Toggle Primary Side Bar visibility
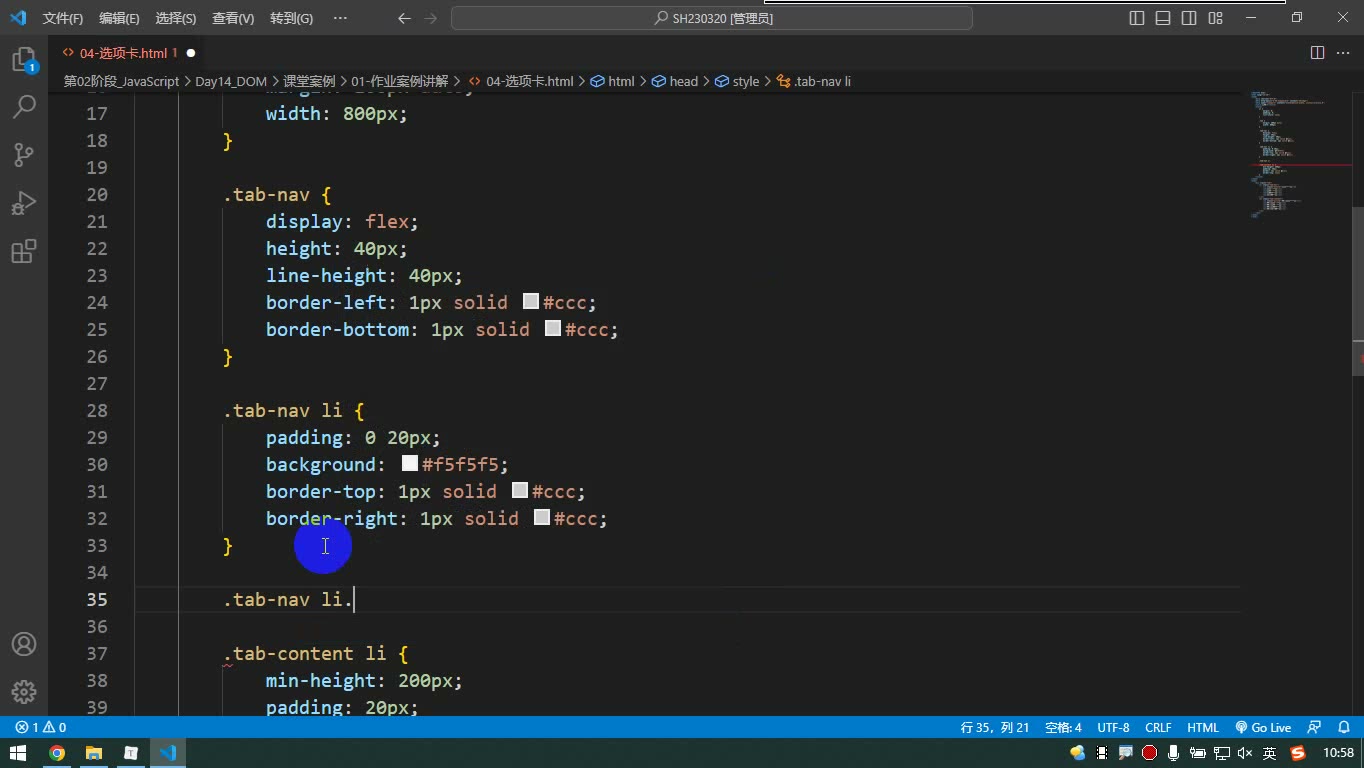Image resolution: width=1364 pixels, height=768 pixels. (x=1137, y=18)
